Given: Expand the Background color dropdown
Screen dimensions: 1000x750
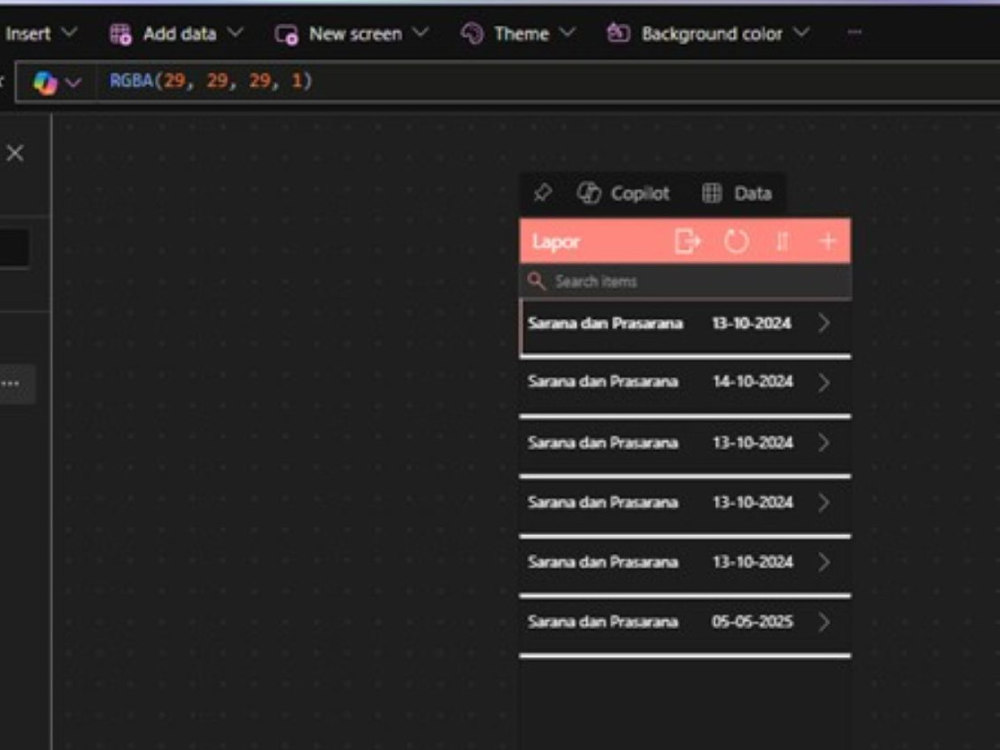Looking at the screenshot, I should click(801, 33).
